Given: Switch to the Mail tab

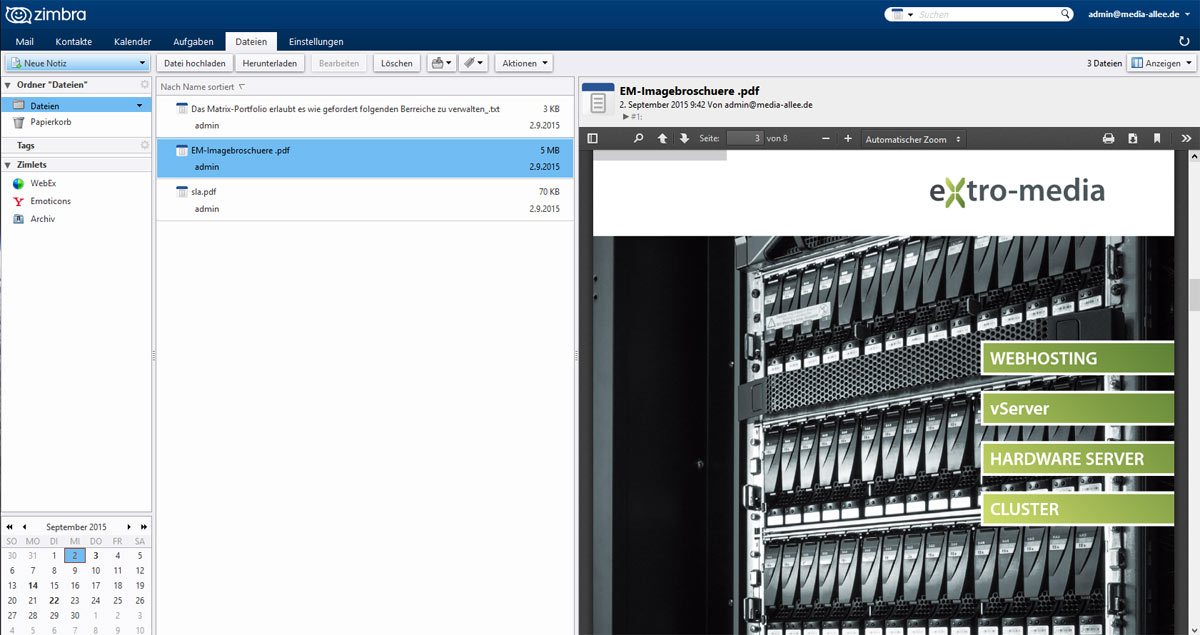Looking at the screenshot, I should [25, 41].
